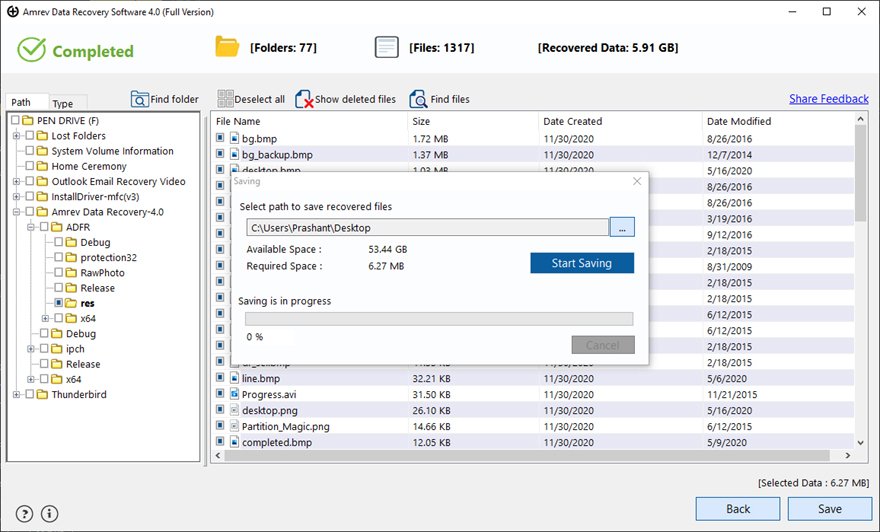Viewport: 880px width, 532px height.
Task: Open the Share Feedback link
Action: (828, 99)
